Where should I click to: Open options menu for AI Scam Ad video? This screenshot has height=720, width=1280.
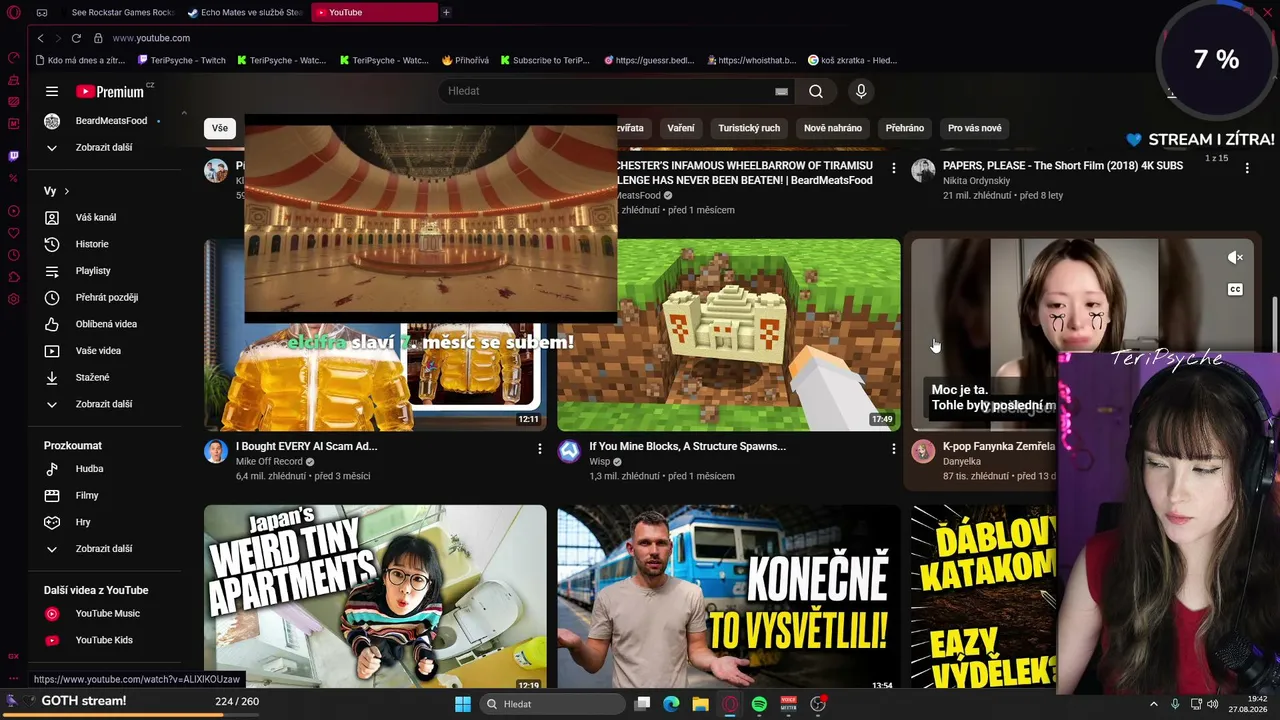540,449
